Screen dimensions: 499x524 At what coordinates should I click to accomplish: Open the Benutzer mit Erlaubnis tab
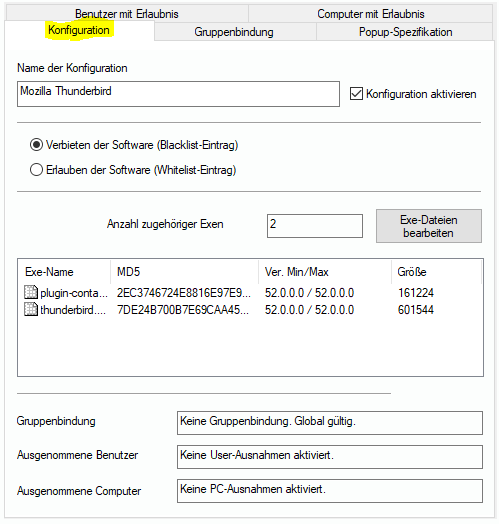coord(127,14)
